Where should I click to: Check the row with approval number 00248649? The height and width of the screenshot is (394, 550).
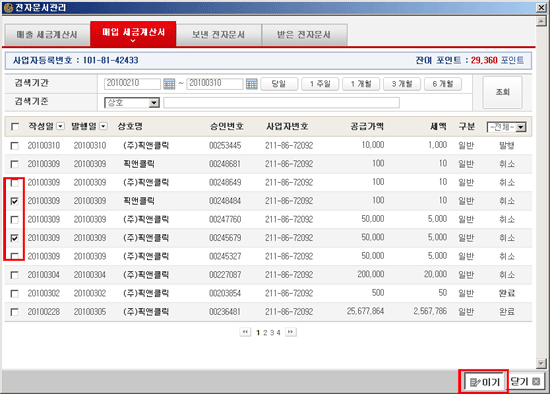pos(14,183)
